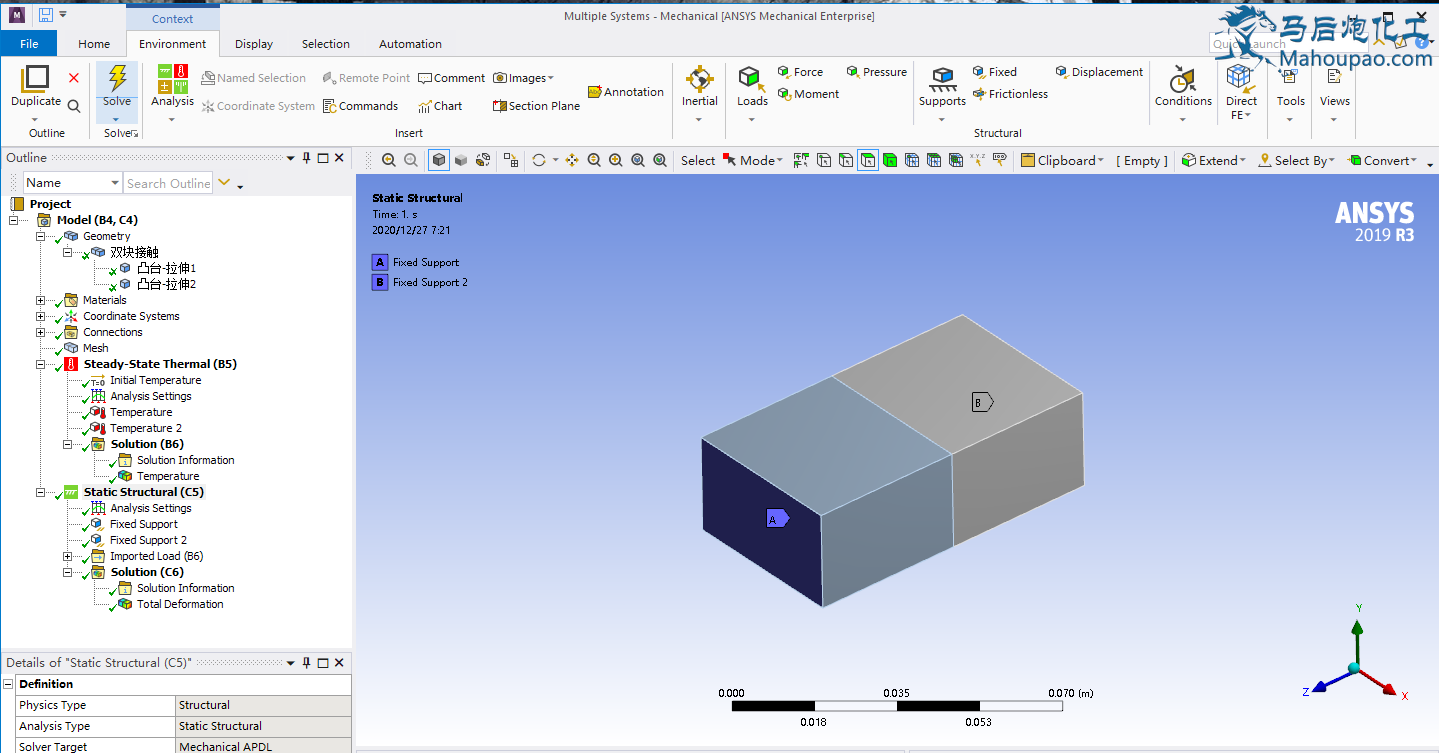Open the Clipboard dropdown
Image resolution: width=1439 pixels, height=753 pixels.
pos(1062,160)
